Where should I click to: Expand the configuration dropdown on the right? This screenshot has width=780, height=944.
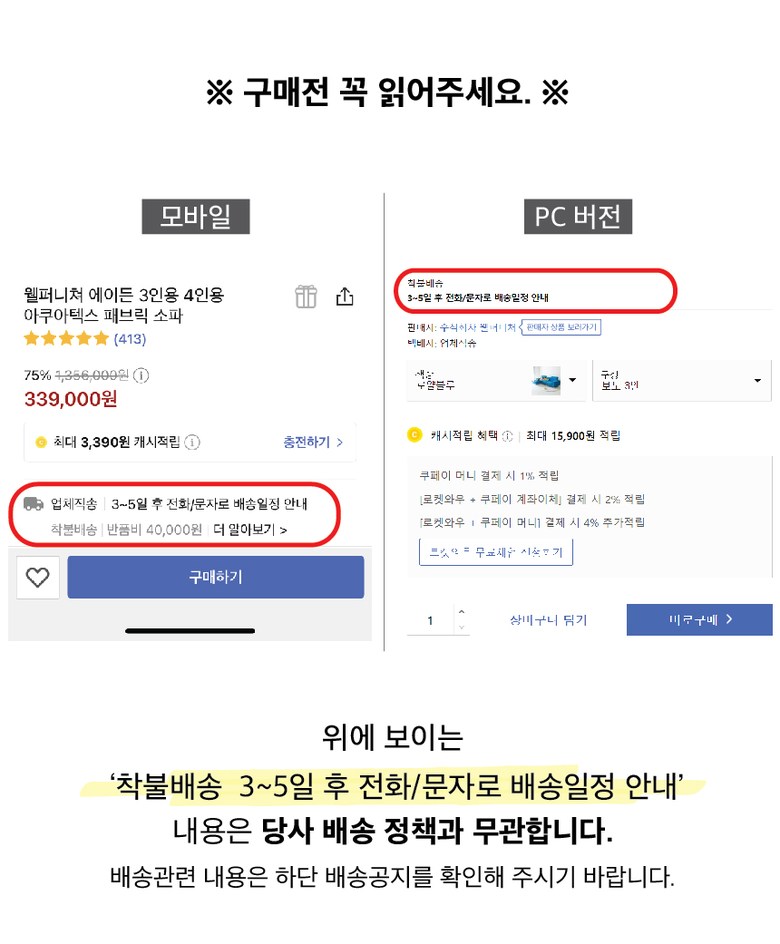(x=682, y=380)
